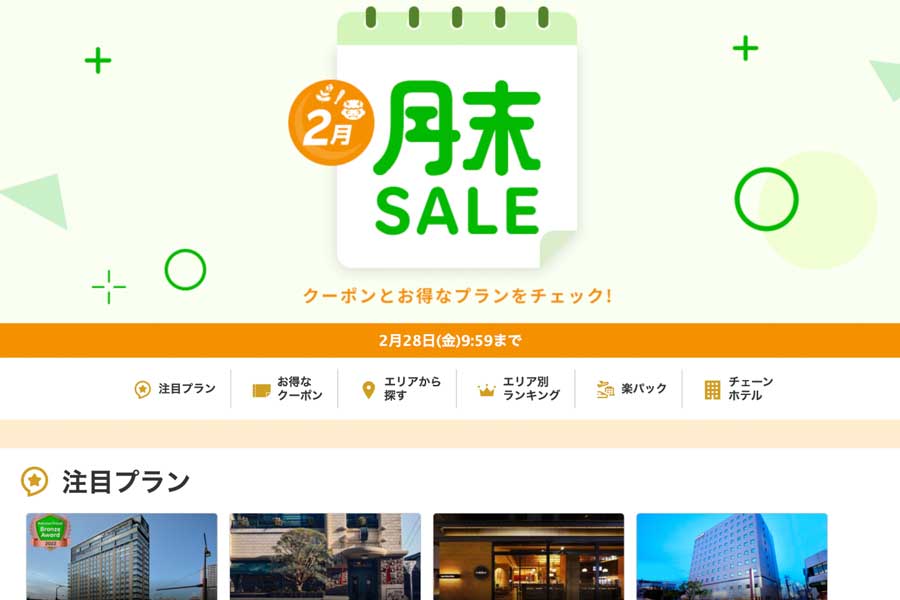900x600 pixels.
Task: Open the チェーンホテル section link
Action: click(x=739, y=389)
